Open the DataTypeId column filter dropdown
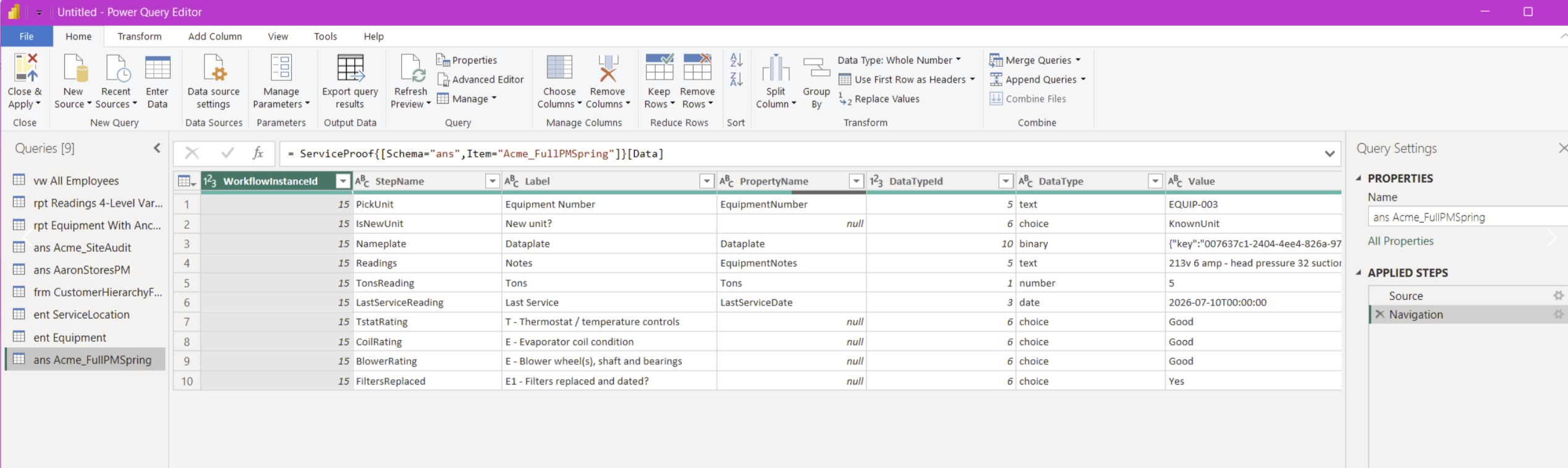 [1006, 181]
